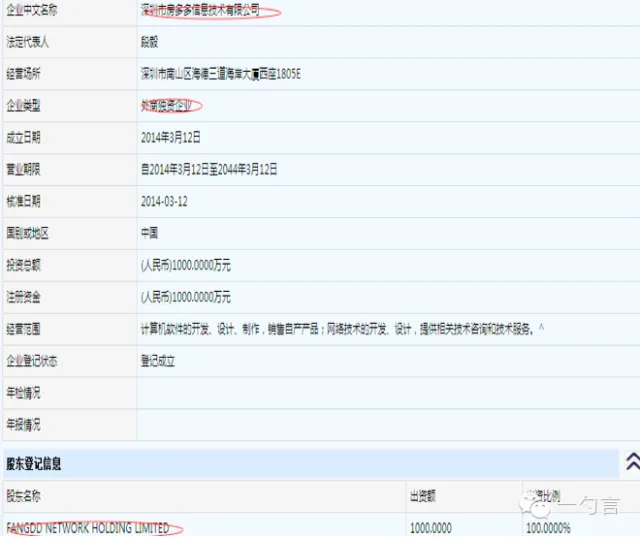The width and height of the screenshot is (640, 538).
Task: Select legal representative name 段毅
Action: coord(149,42)
